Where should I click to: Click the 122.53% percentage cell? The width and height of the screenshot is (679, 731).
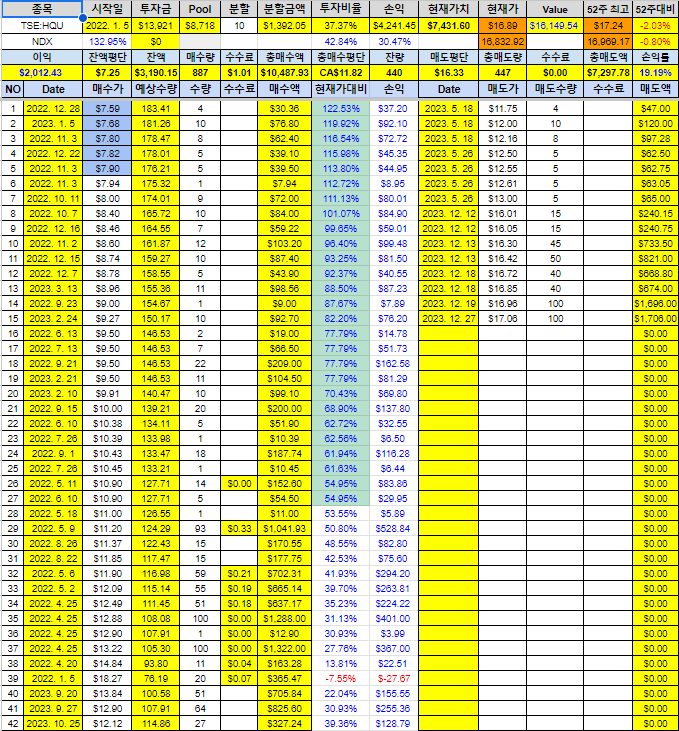click(x=340, y=109)
